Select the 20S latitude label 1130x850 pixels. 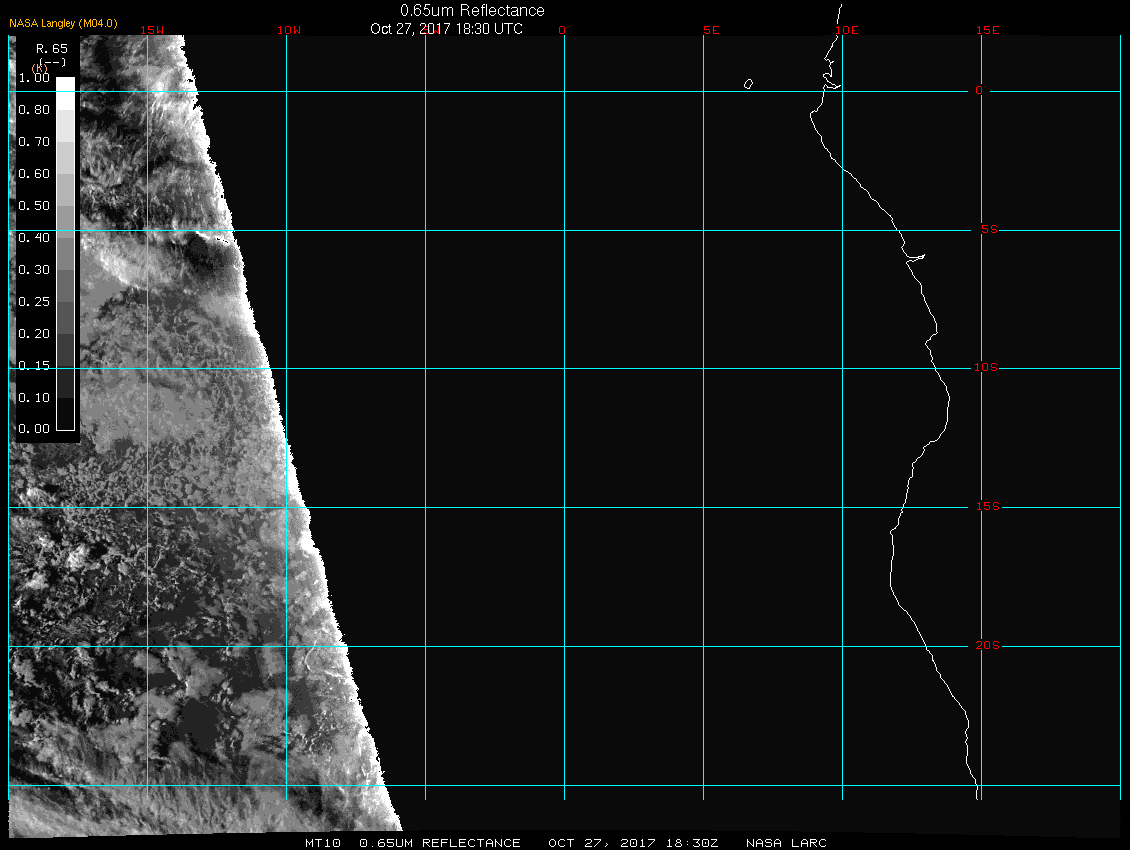pos(987,646)
